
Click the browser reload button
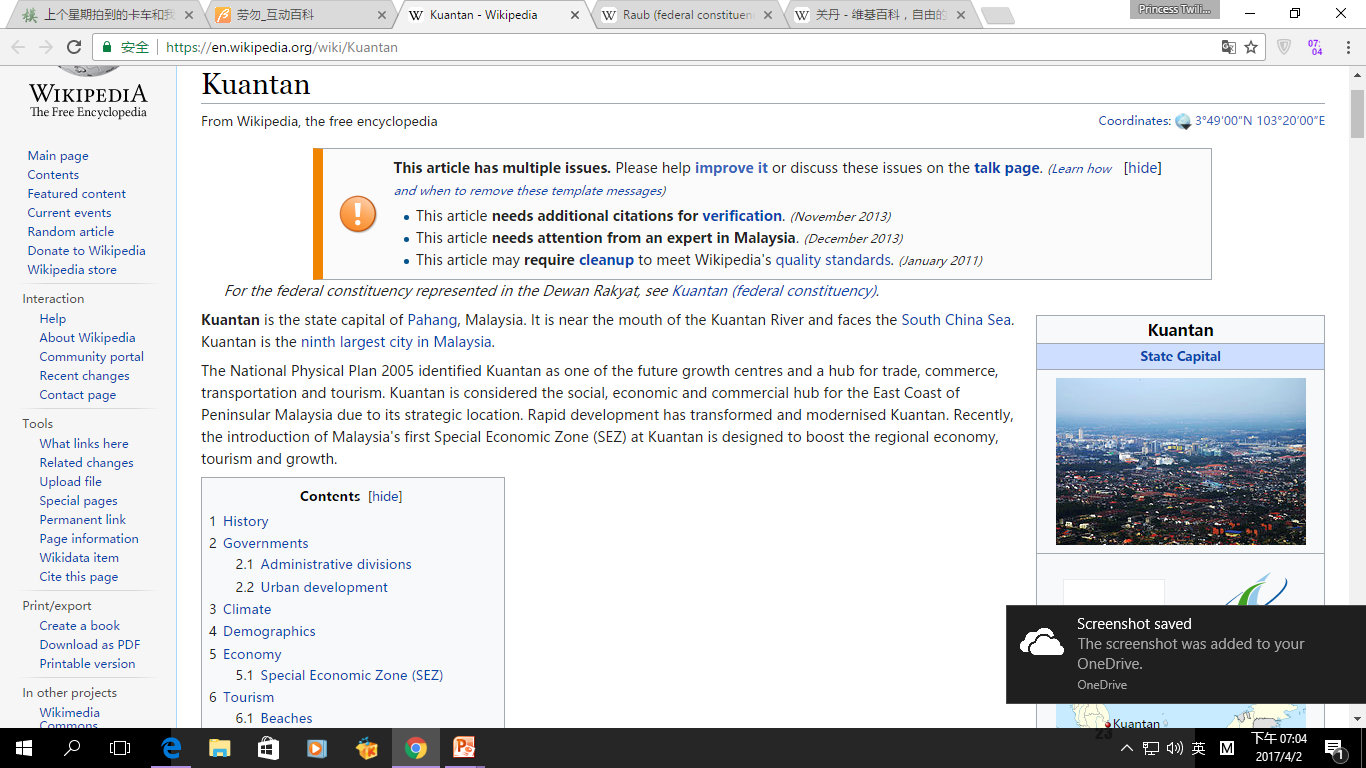pos(73,47)
